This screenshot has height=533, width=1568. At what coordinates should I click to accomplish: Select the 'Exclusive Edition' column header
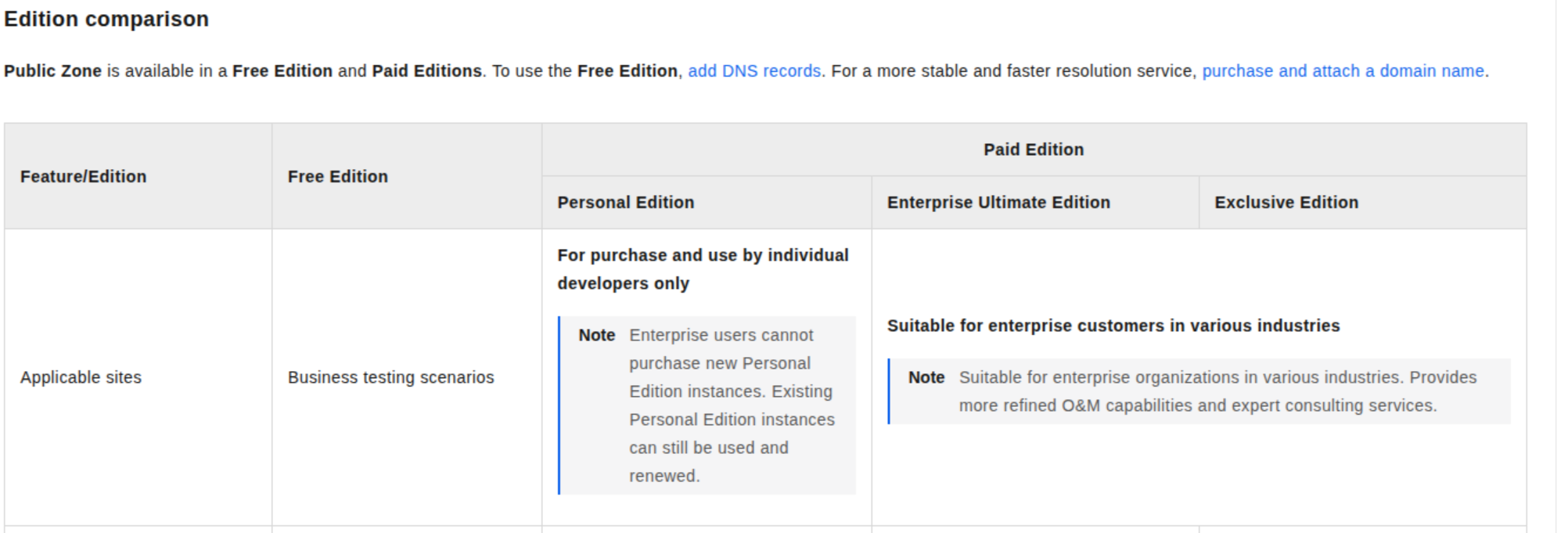(x=1286, y=203)
